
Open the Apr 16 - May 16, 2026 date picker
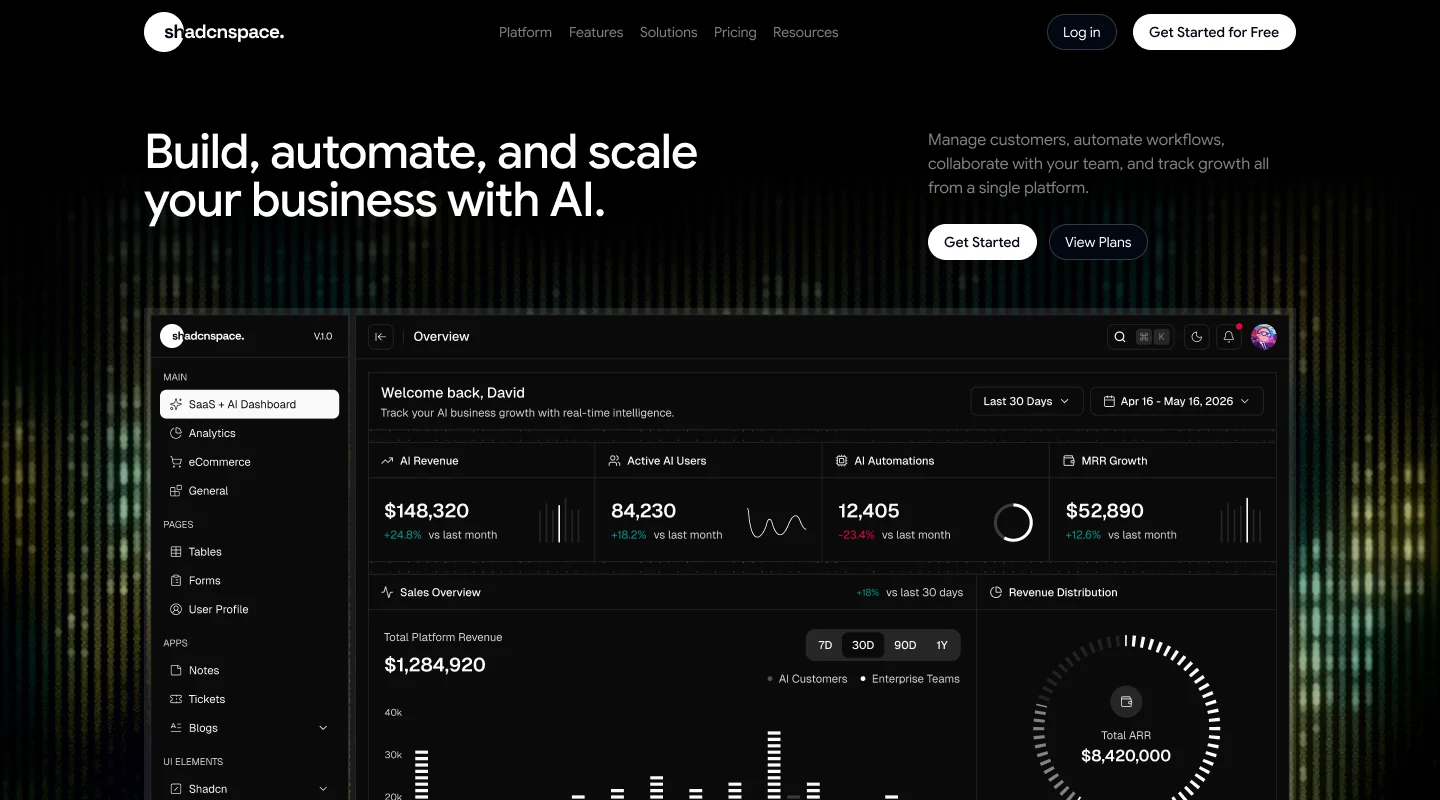[1177, 401]
